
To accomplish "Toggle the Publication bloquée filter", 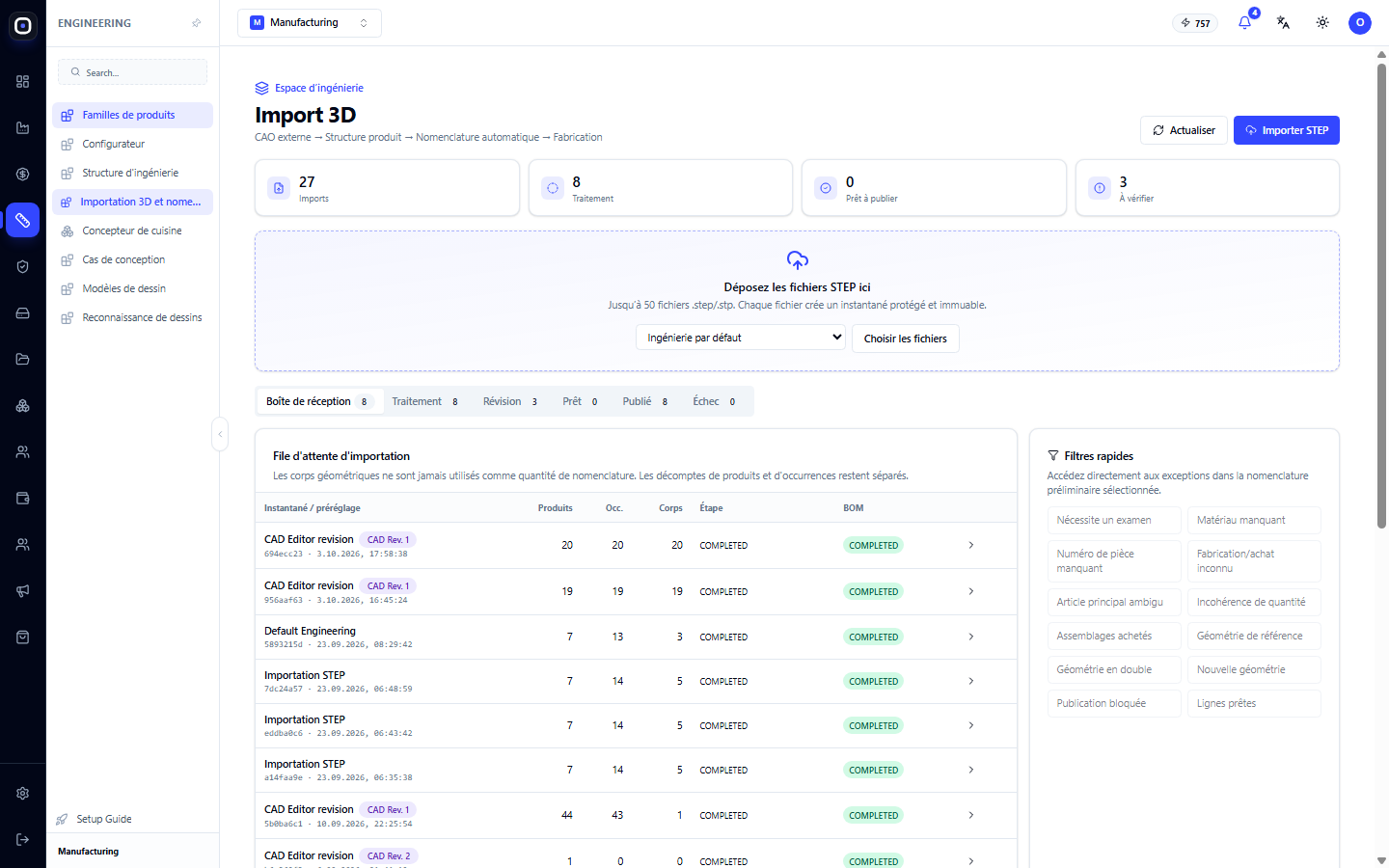I will [1114, 704].
